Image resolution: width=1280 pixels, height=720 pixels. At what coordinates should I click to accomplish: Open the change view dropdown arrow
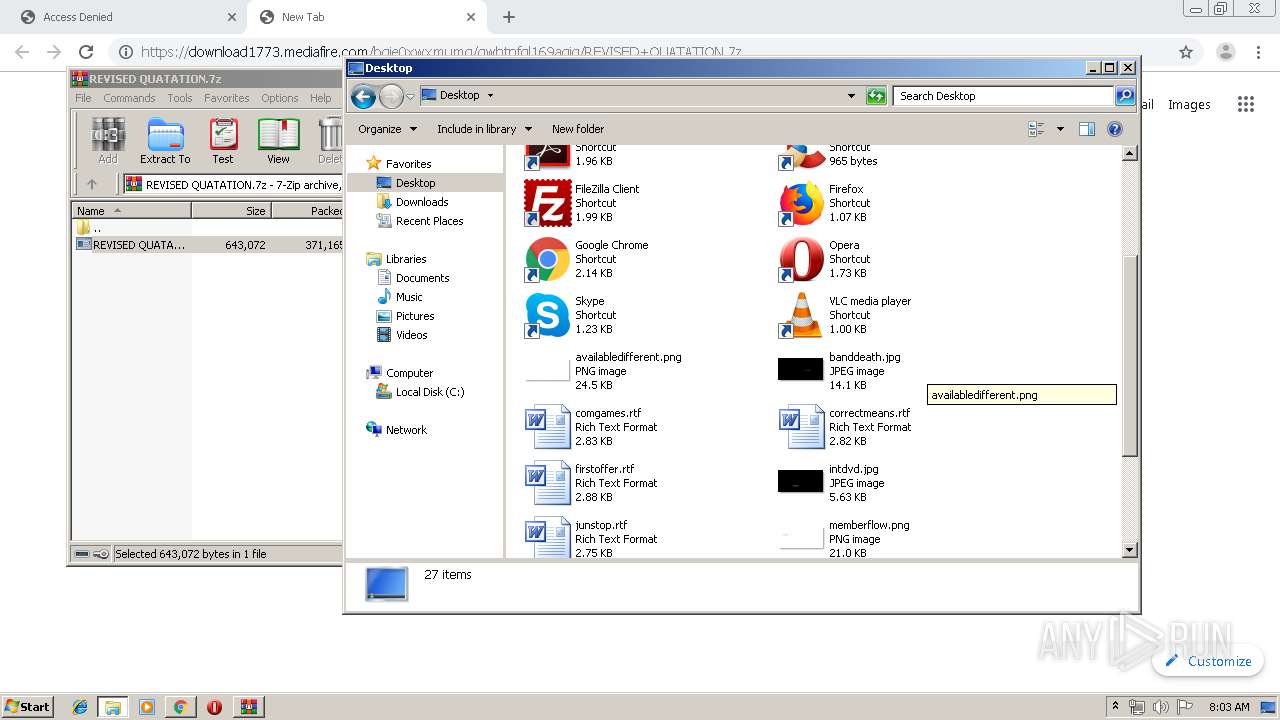point(1060,129)
